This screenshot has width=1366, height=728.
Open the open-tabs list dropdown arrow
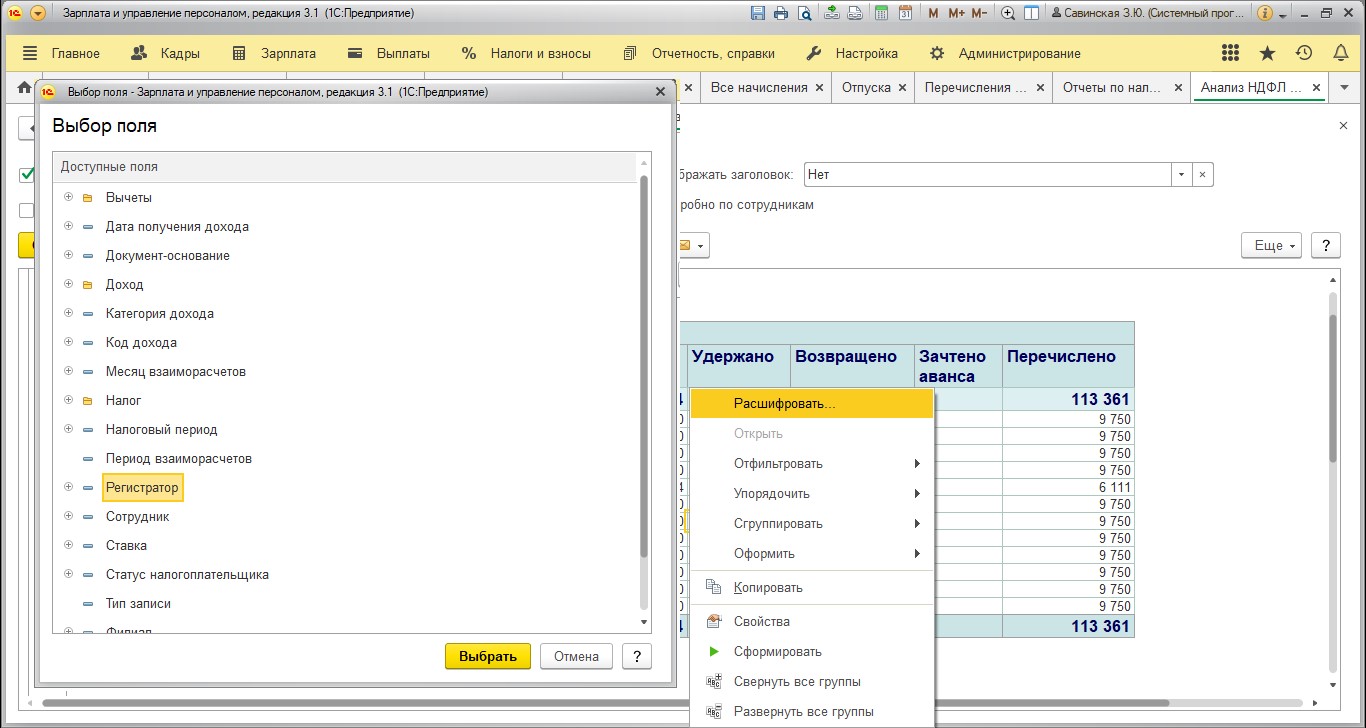[x=1344, y=88]
